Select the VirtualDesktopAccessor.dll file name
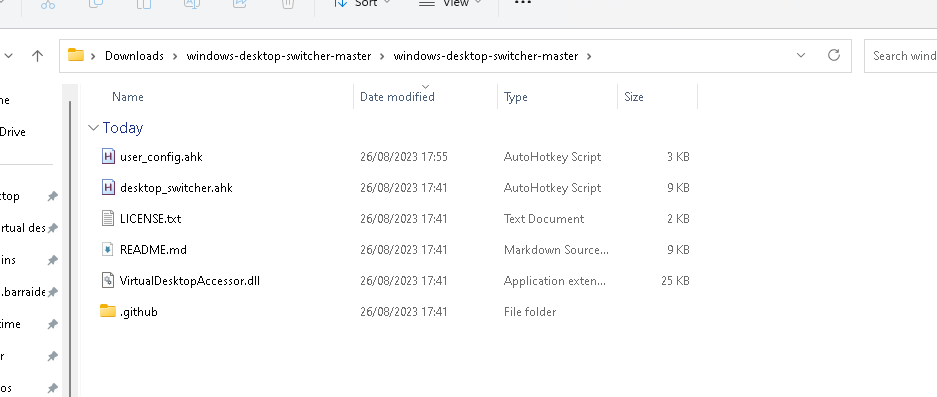This screenshot has width=937, height=397. [190, 281]
